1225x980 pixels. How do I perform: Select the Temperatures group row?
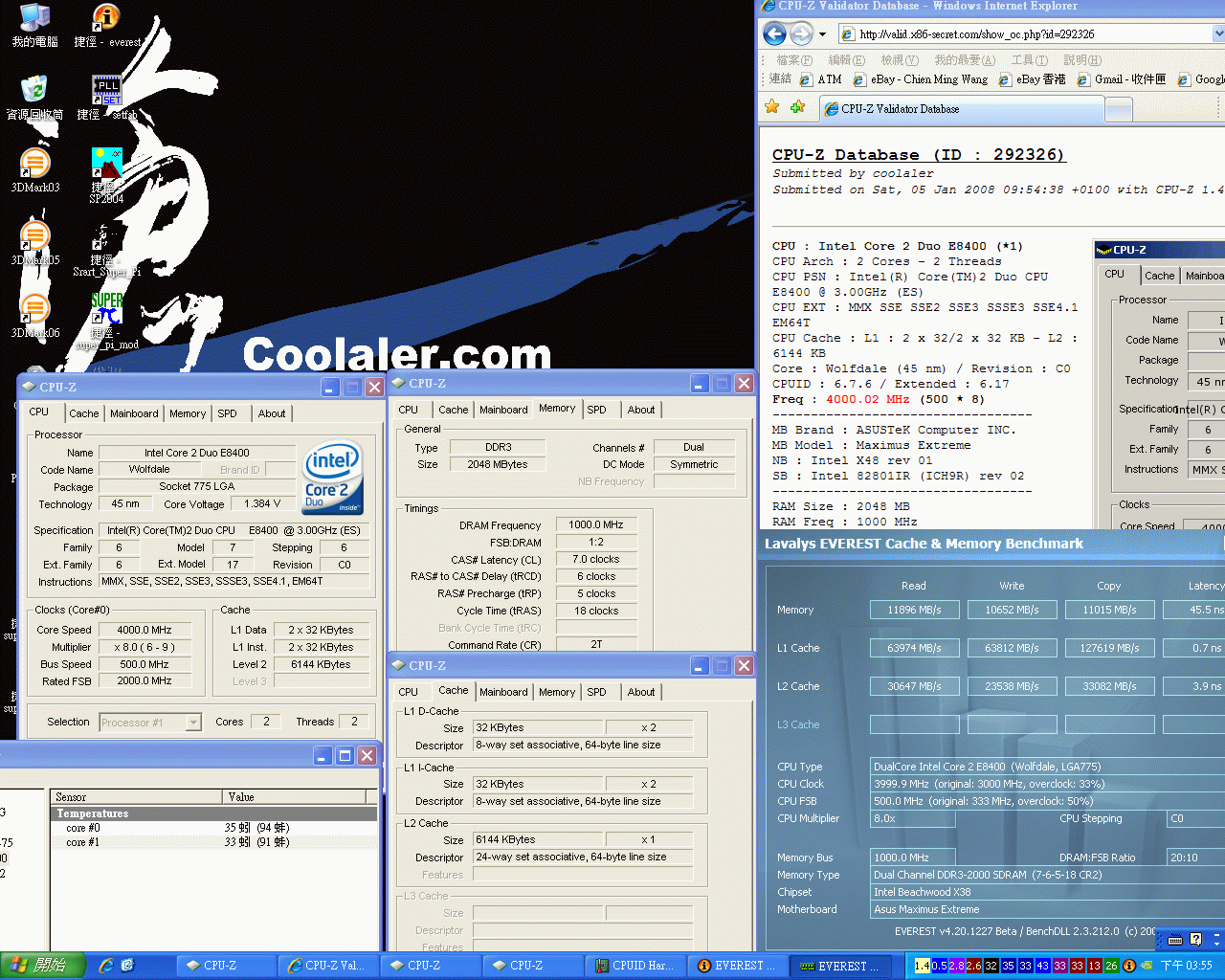click(x=214, y=813)
